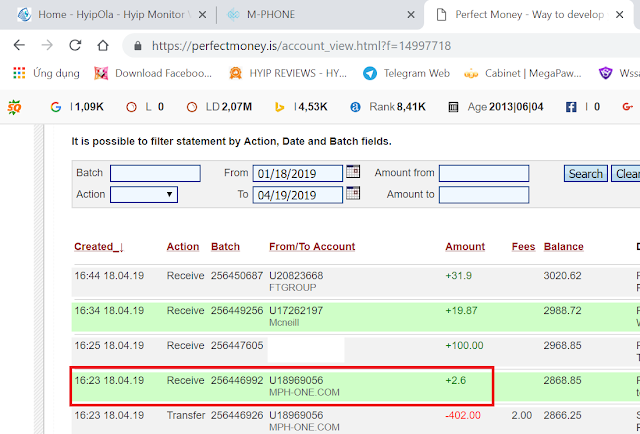The height and width of the screenshot is (434, 640).
Task: Click batch number 256446926
Action: [x=237, y=415]
